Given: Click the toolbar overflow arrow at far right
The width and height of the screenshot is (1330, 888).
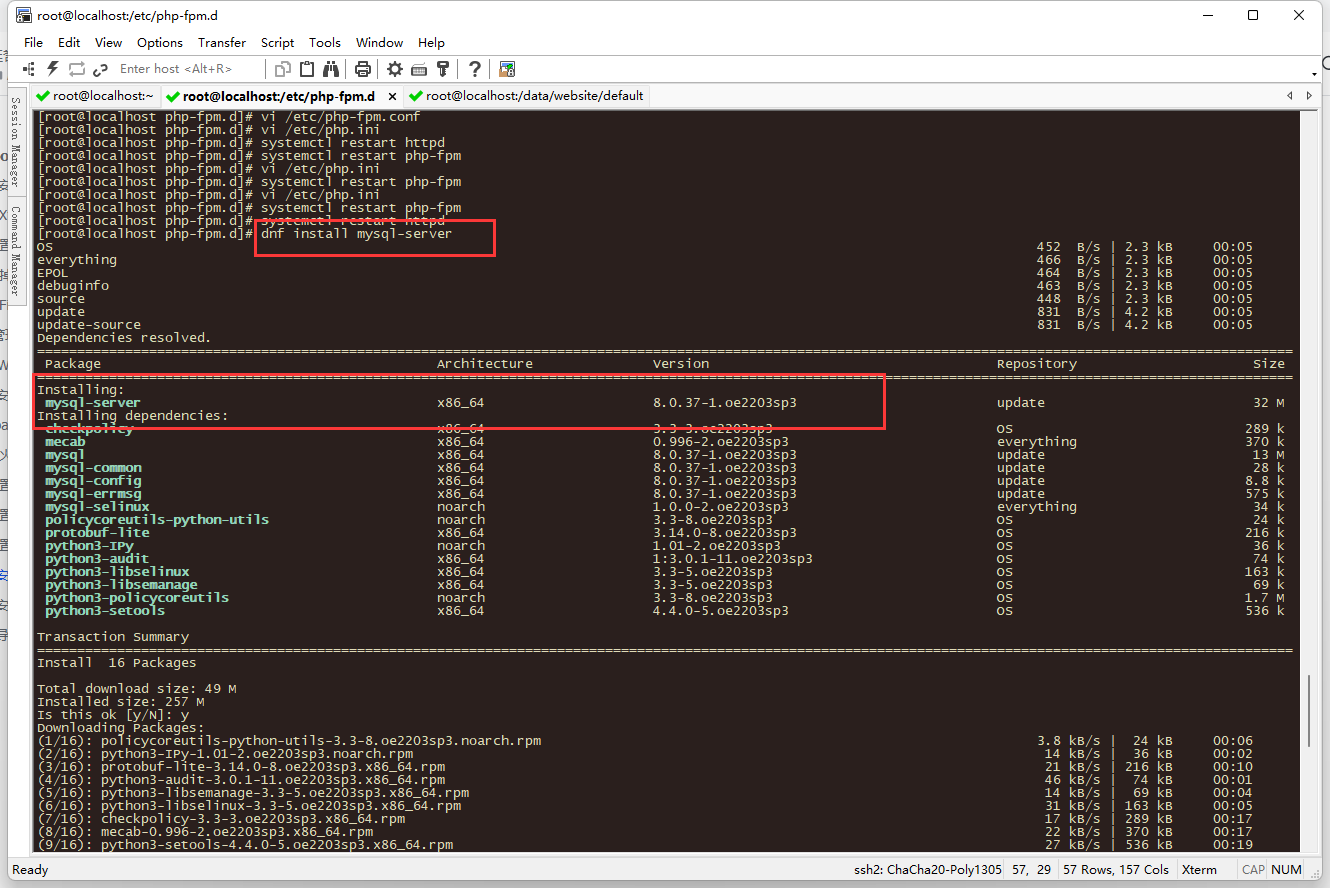Looking at the screenshot, I should tap(1315, 74).
